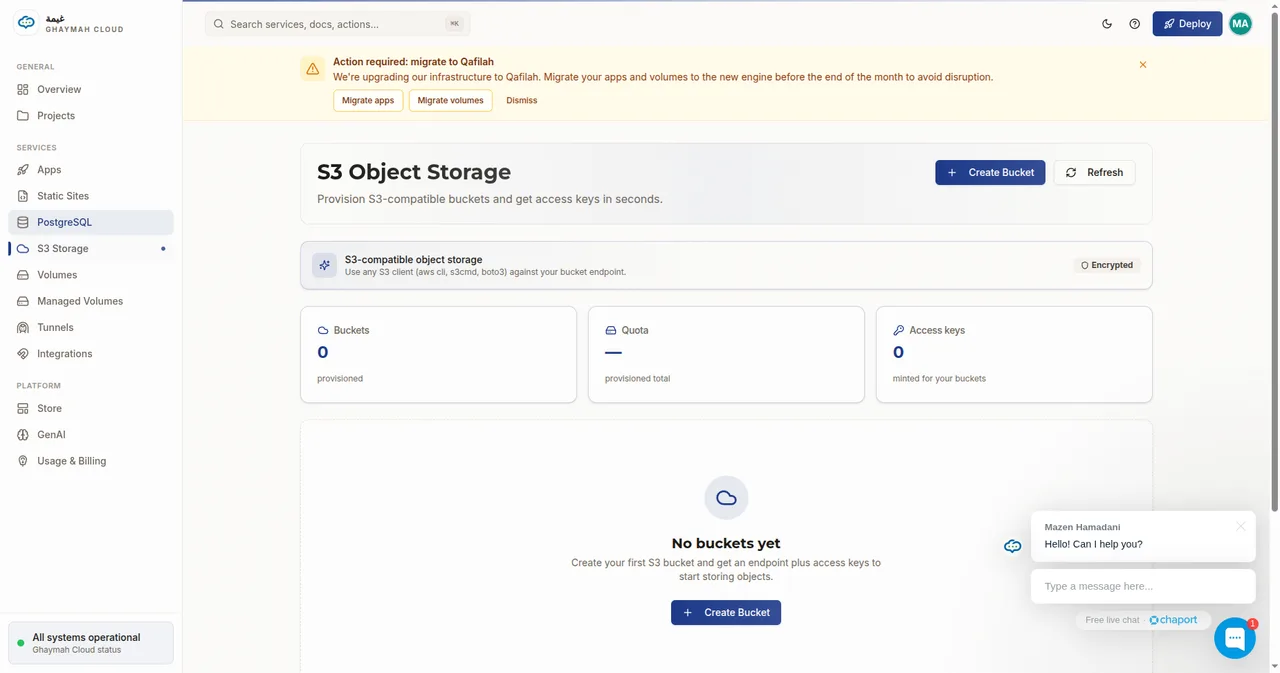The height and width of the screenshot is (673, 1280).
Task: Click the chat agent cloud avatar
Action: coord(1013,546)
